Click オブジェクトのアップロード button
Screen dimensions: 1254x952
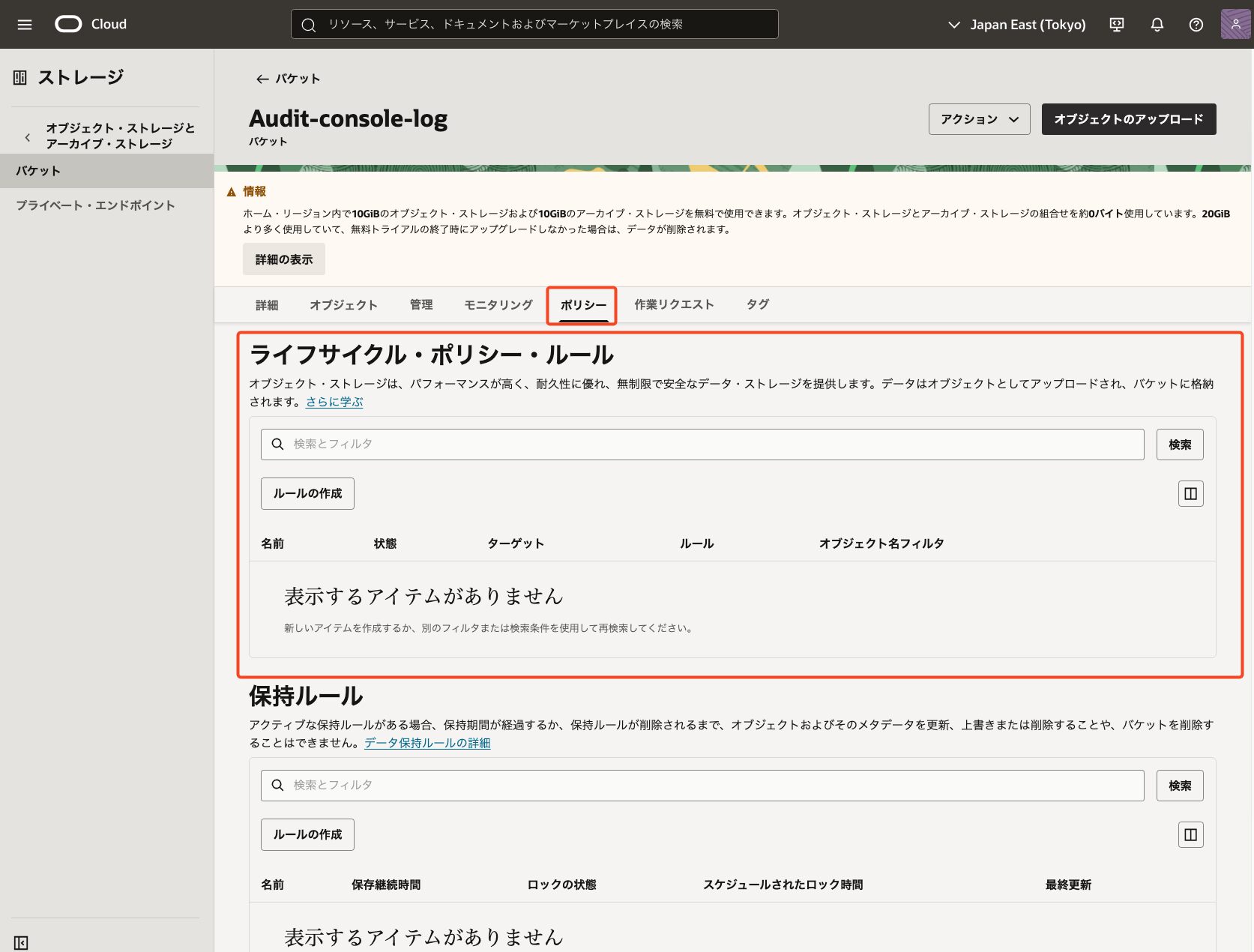coord(1128,119)
